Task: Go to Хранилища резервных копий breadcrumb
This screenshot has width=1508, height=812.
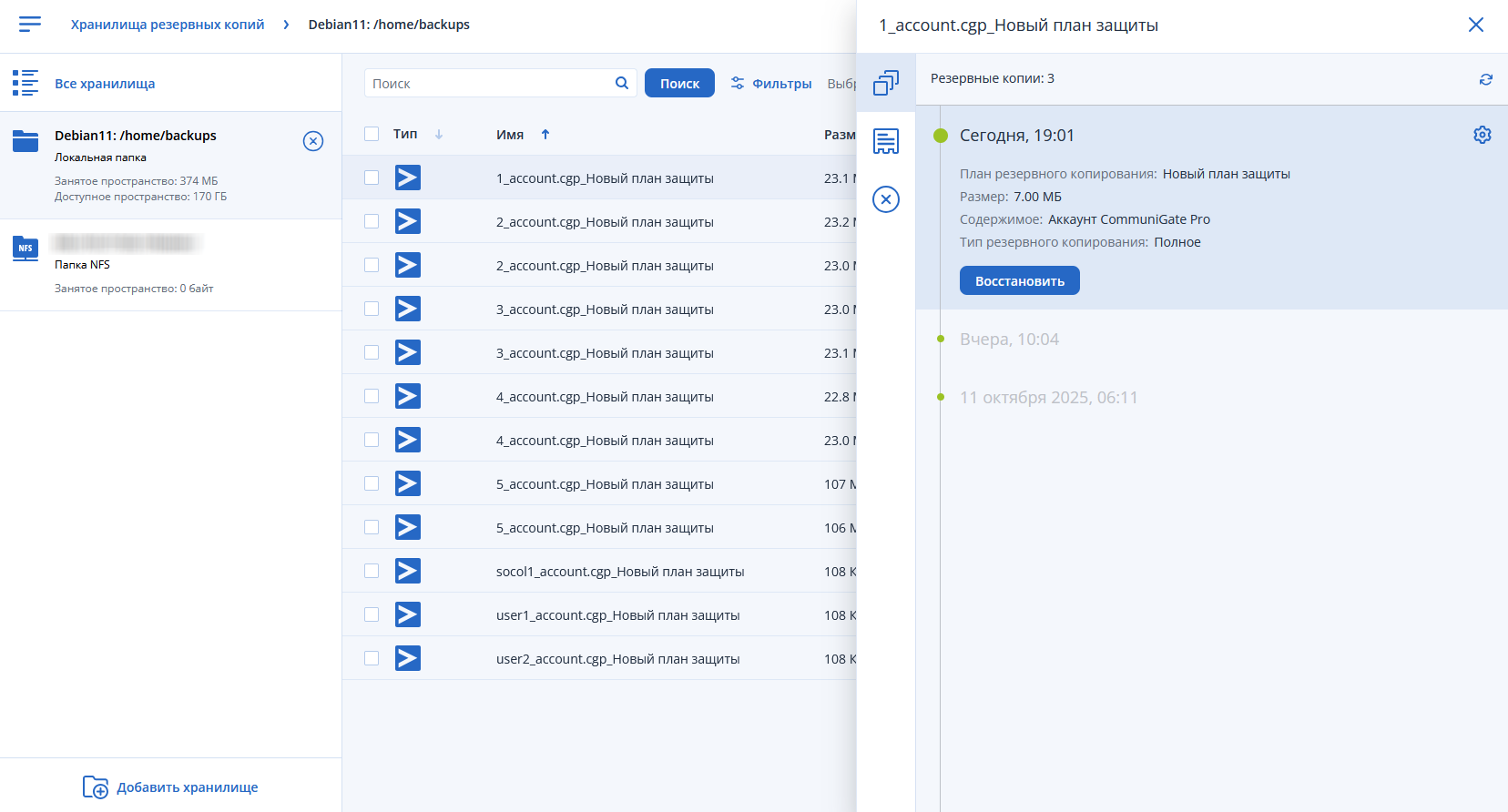Action: (x=168, y=25)
